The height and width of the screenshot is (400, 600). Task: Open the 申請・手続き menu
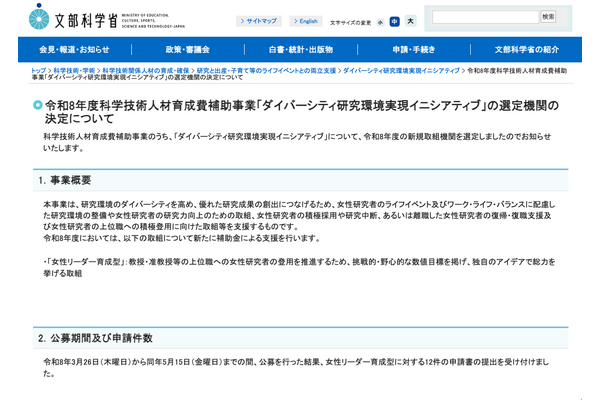[414, 49]
